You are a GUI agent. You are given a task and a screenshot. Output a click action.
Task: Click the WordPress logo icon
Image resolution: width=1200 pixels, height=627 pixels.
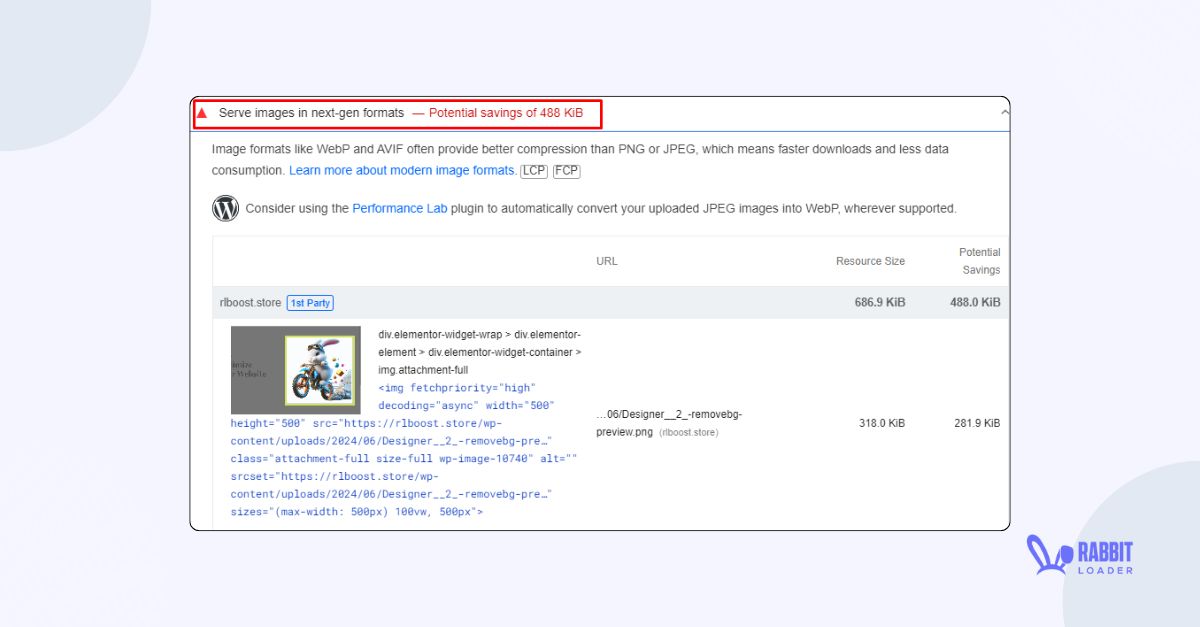[x=225, y=208]
